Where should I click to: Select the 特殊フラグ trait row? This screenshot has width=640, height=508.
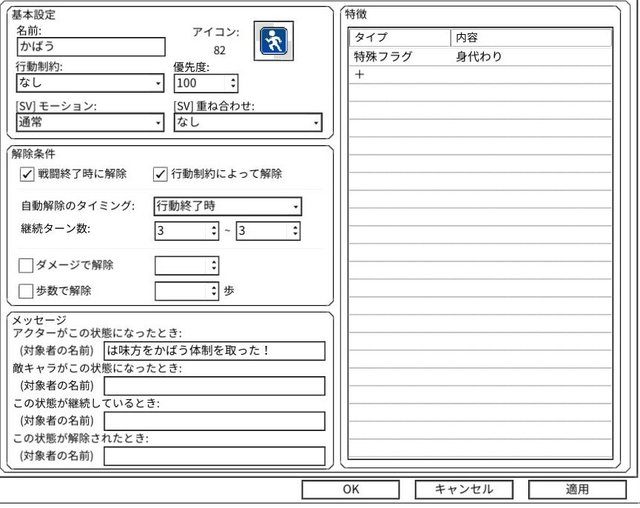[x=480, y=57]
